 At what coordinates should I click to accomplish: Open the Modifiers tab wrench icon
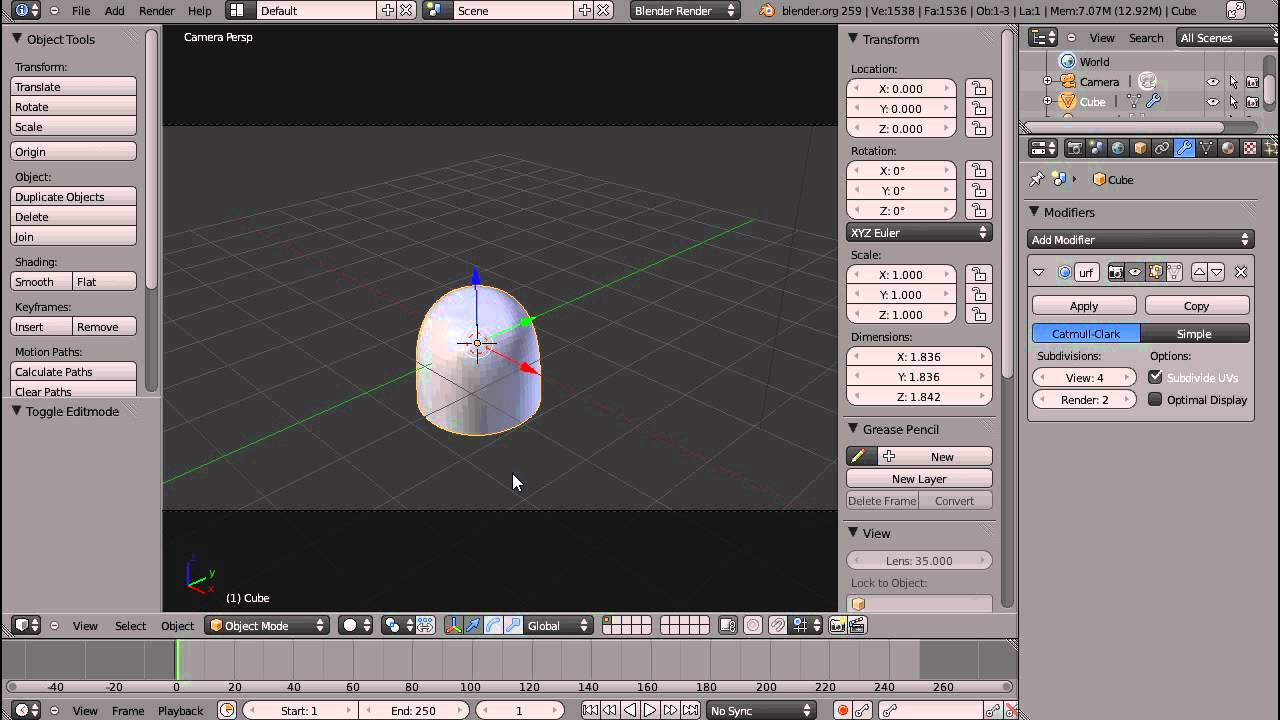click(1184, 148)
